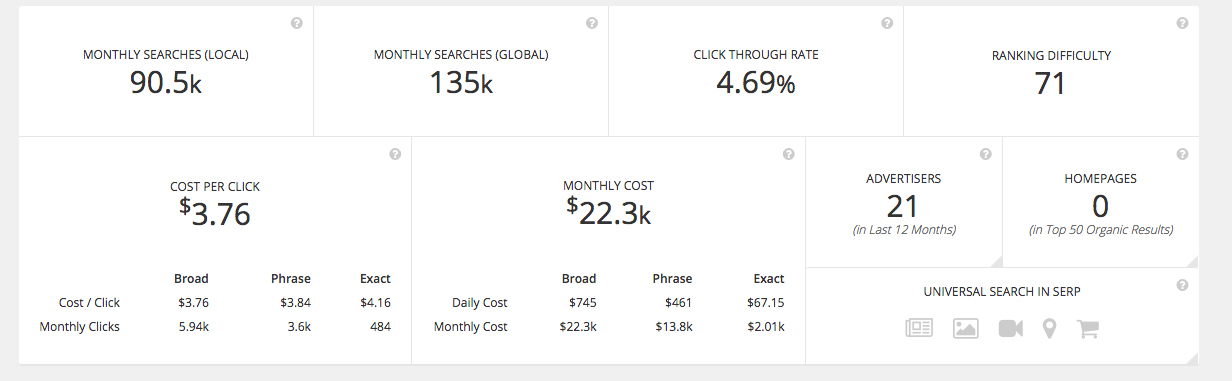This screenshot has width=1232, height=381.
Task: Open help icon for Click Through Rate
Action: (x=887, y=23)
